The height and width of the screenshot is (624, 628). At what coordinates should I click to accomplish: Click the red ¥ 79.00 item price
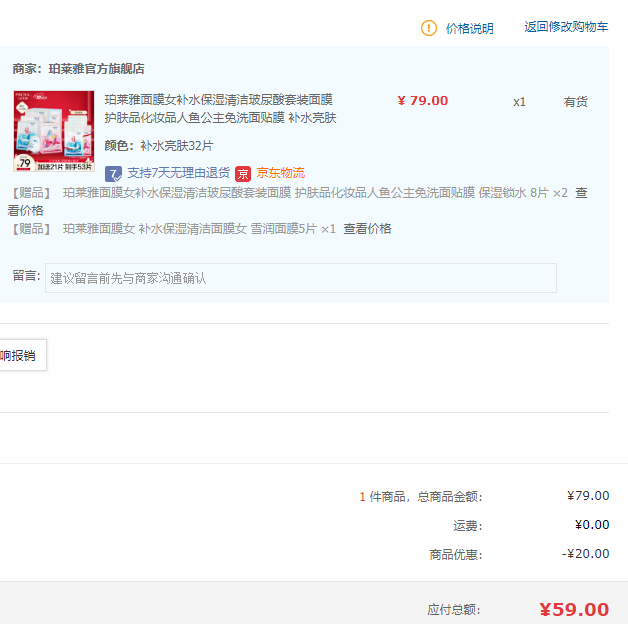[423, 101]
